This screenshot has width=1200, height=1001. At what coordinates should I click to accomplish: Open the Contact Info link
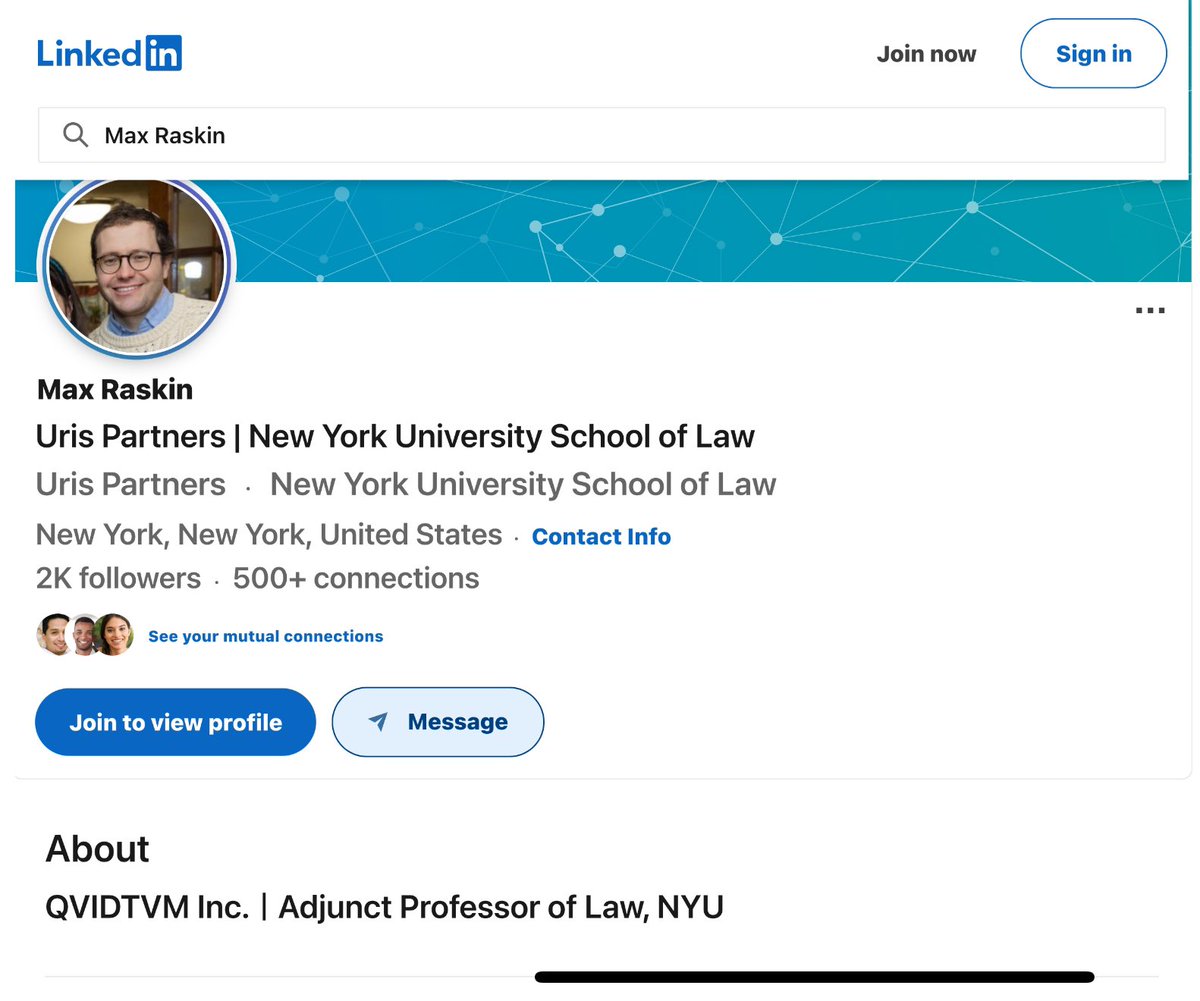[x=601, y=537]
